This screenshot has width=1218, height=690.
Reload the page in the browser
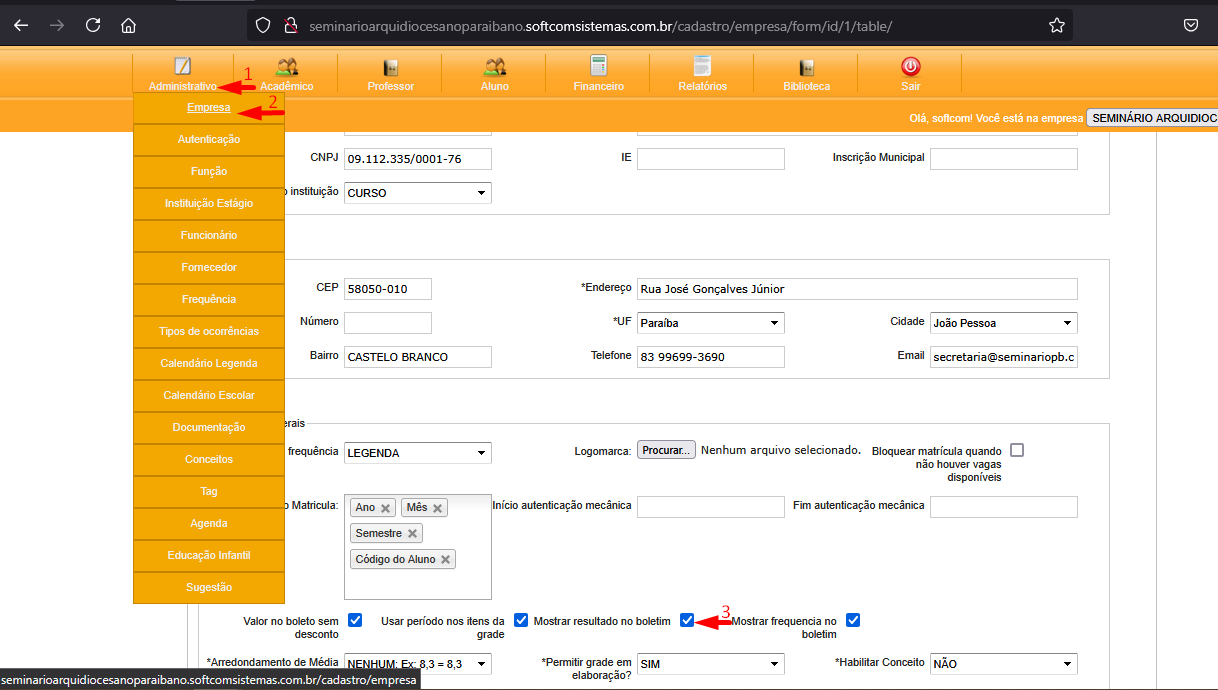coord(93,25)
